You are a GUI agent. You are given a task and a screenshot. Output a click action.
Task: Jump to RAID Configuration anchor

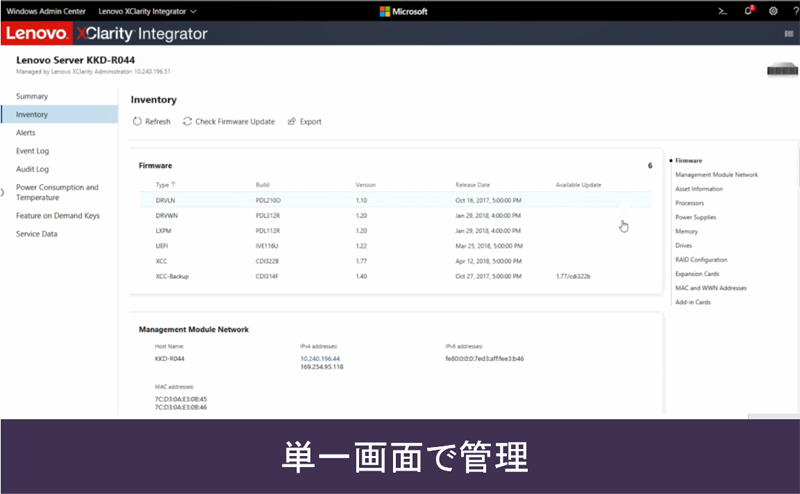[x=701, y=260]
